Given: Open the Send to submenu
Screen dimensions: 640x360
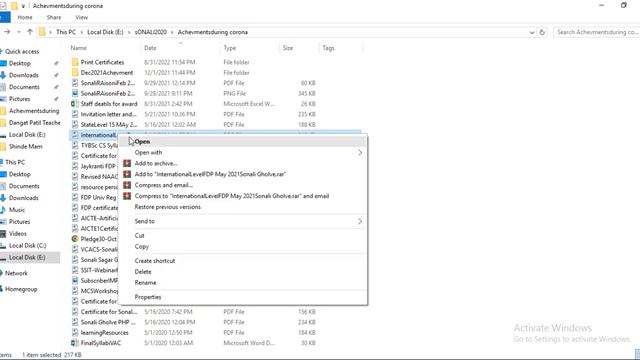Looking at the screenshot, I should pyautogui.click(x=242, y=221).
